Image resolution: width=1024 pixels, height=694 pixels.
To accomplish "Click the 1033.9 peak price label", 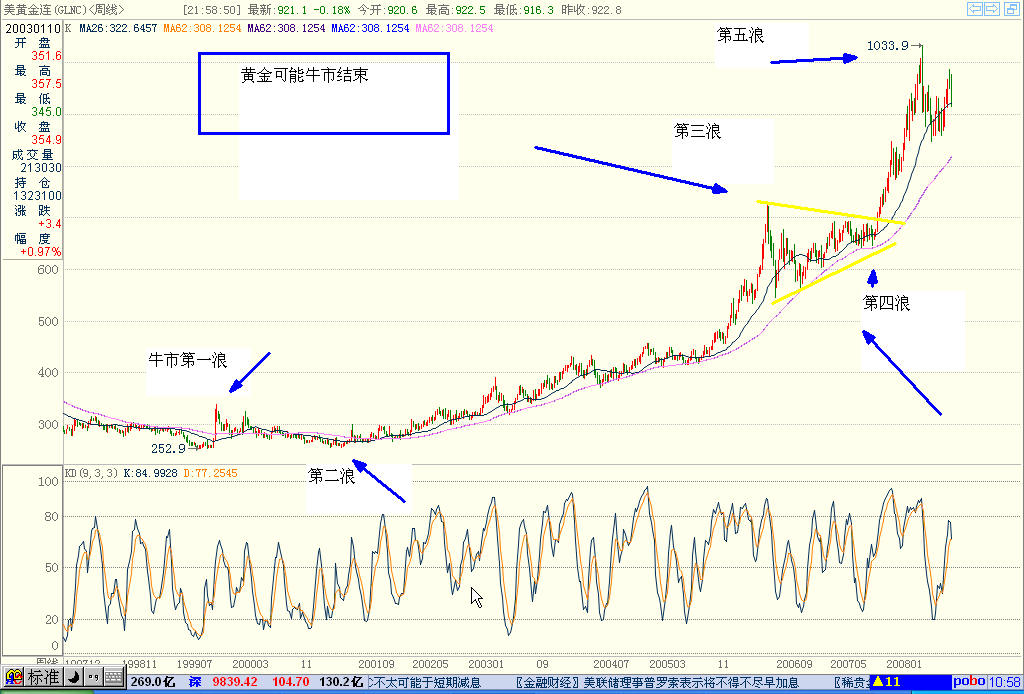I will click(888, 46).
